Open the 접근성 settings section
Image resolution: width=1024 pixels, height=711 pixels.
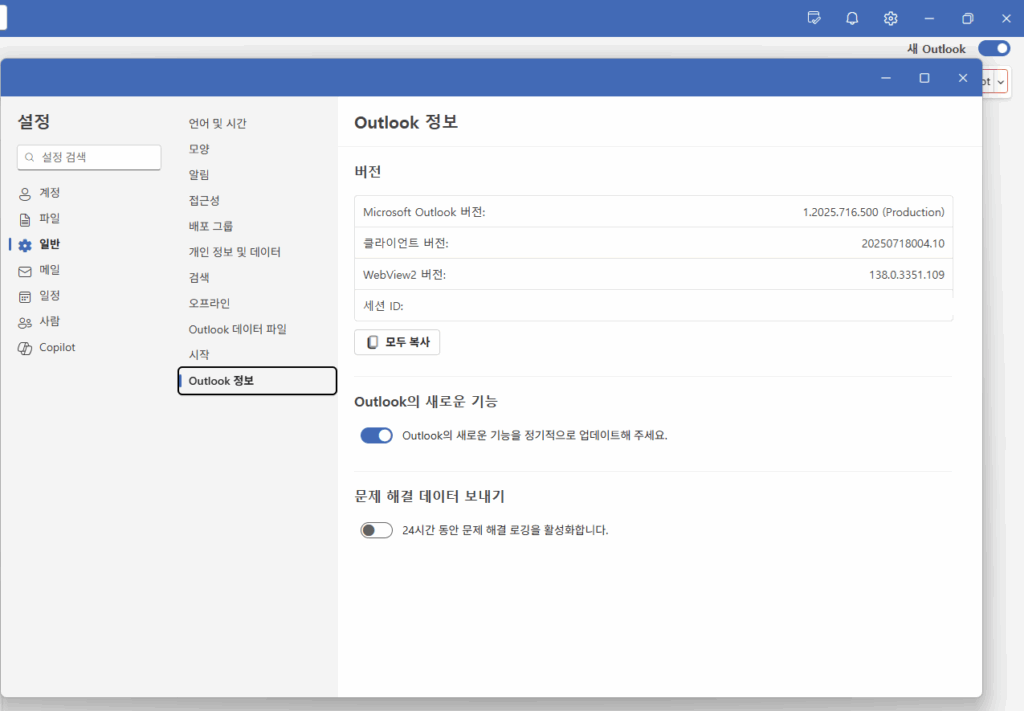click(x=204, y=201)
